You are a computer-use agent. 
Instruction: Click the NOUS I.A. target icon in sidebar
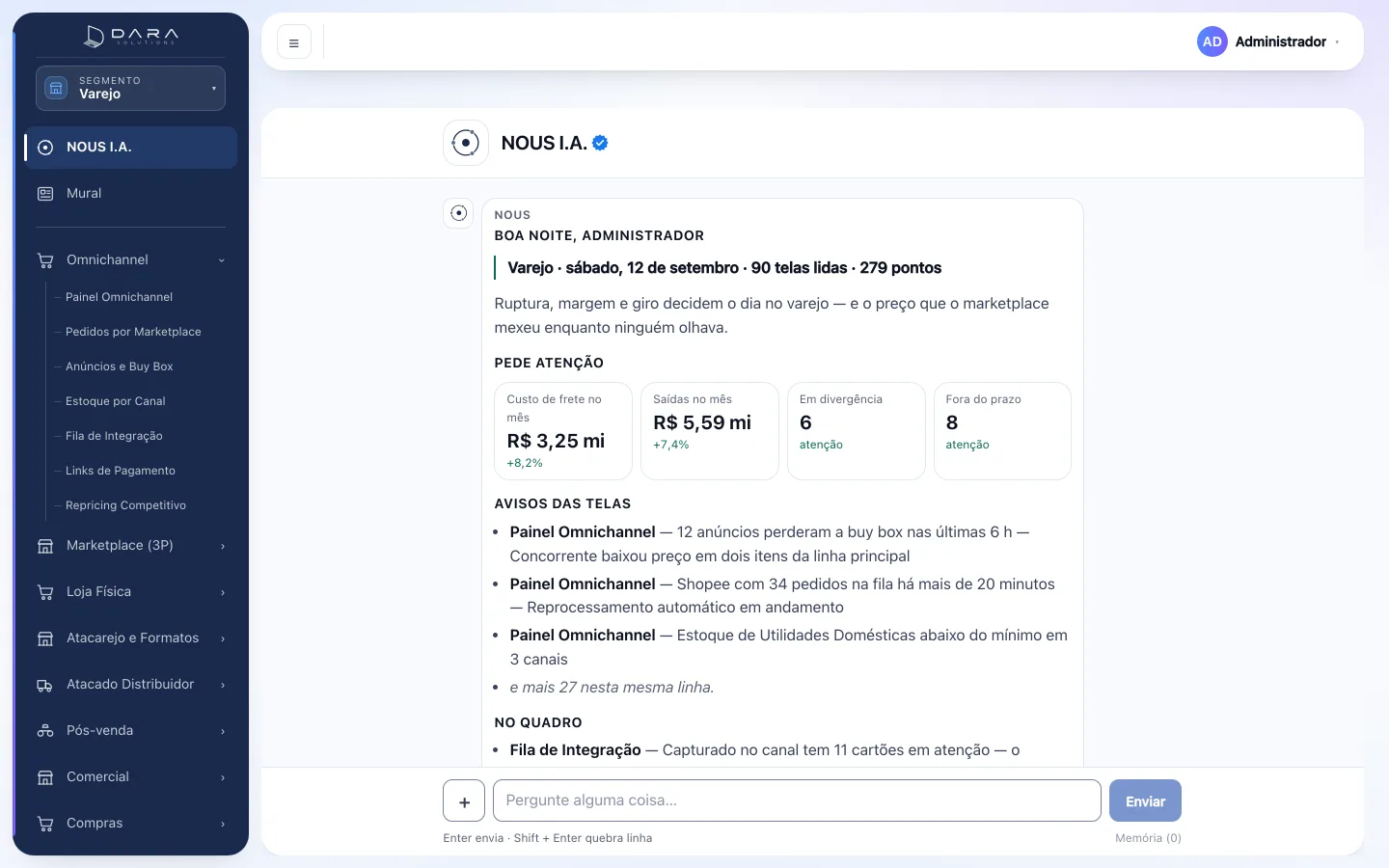pyautogui.click(x=45, y=148)
